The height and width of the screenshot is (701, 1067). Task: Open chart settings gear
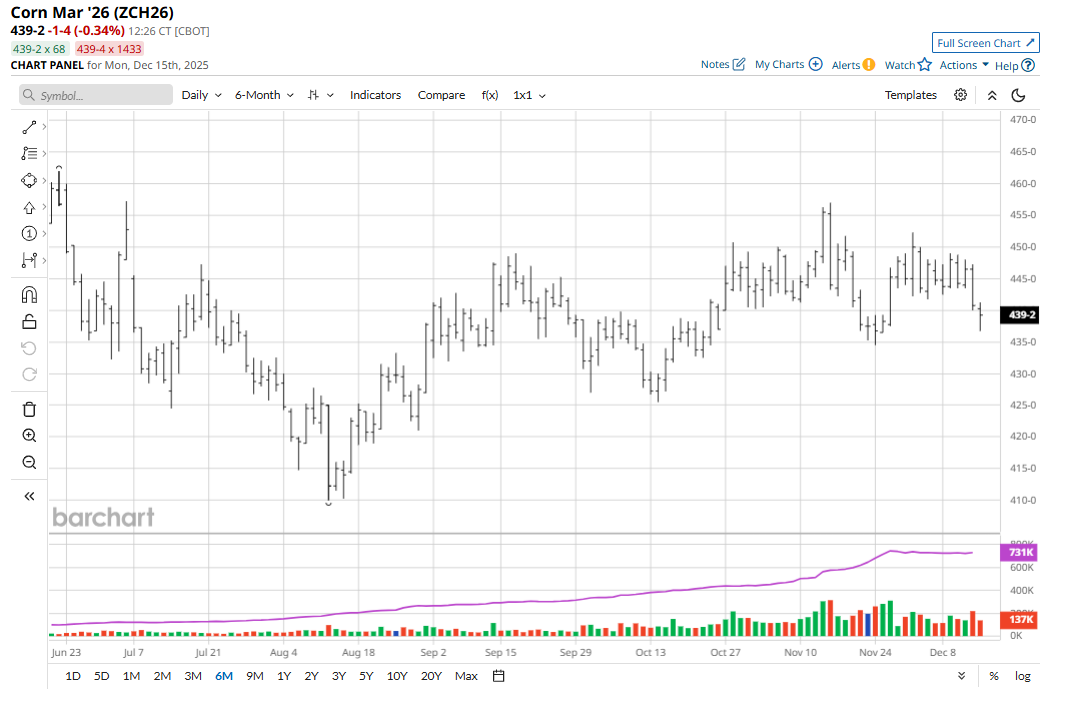click(x=960, y=95)
